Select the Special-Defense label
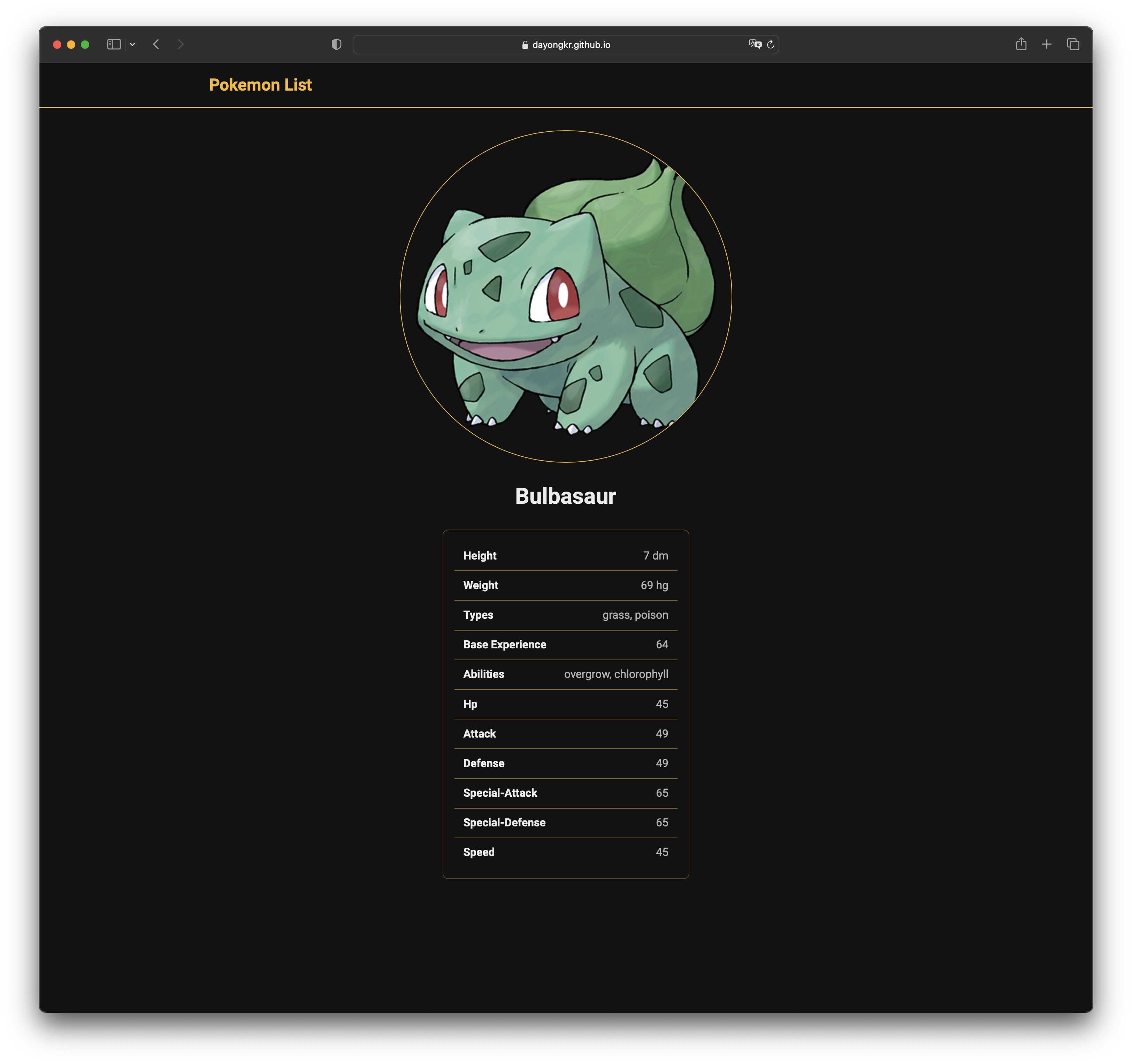Screen dimensions: 1132x1064 coord(504,823)
